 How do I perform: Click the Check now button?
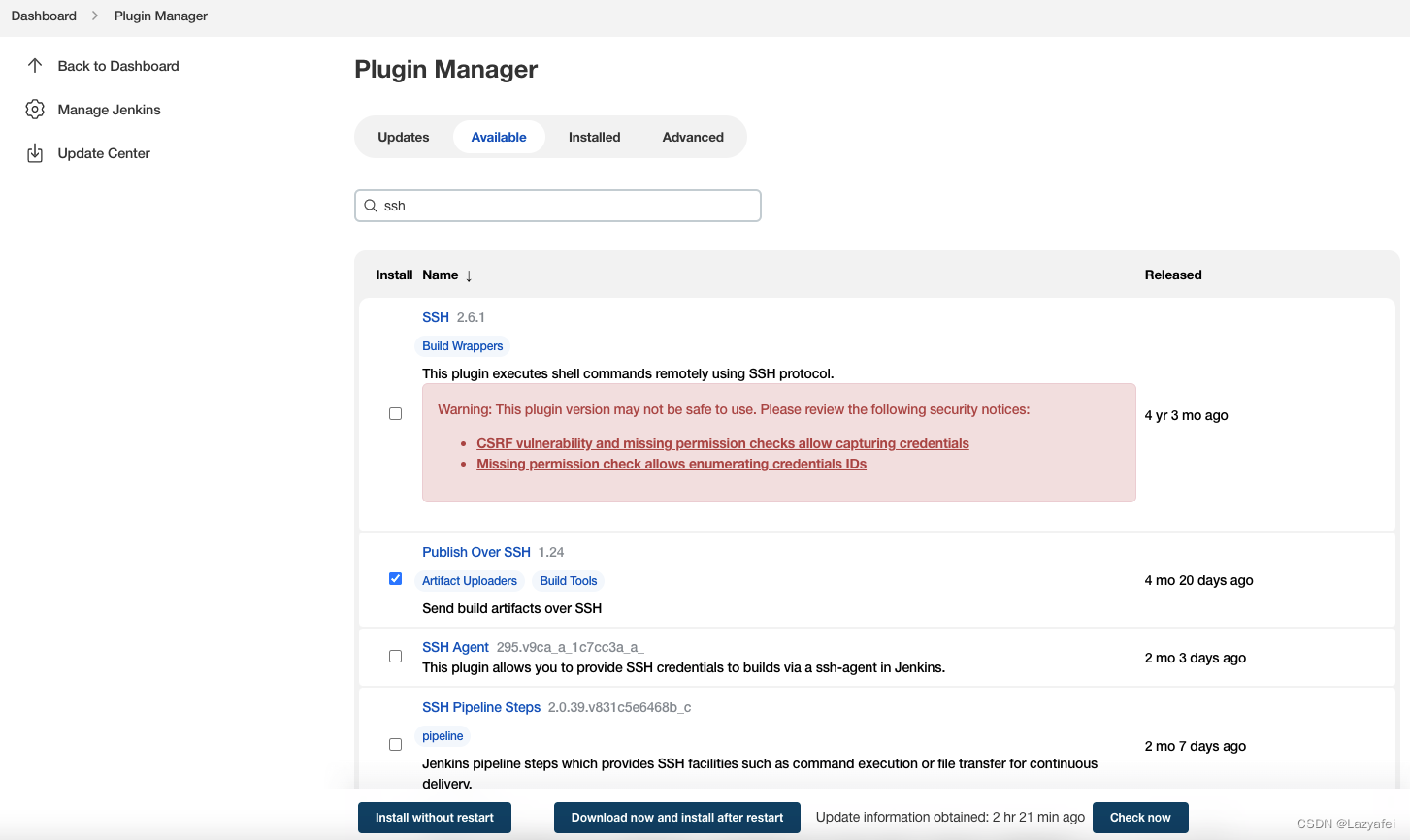1140,818
